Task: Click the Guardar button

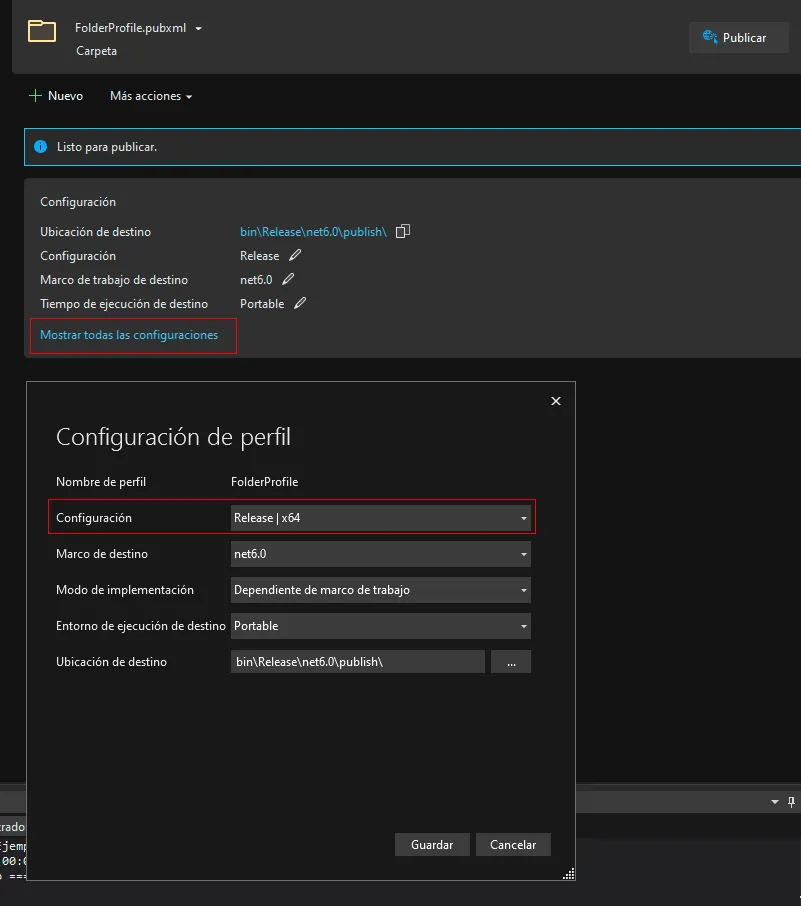Action: tap(432, 844)
